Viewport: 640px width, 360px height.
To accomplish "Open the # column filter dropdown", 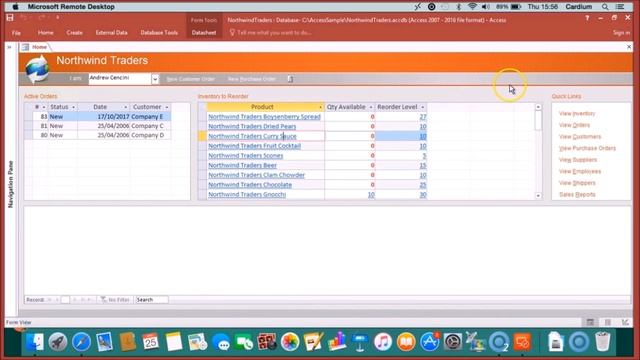I will click(x=44, y=107).
